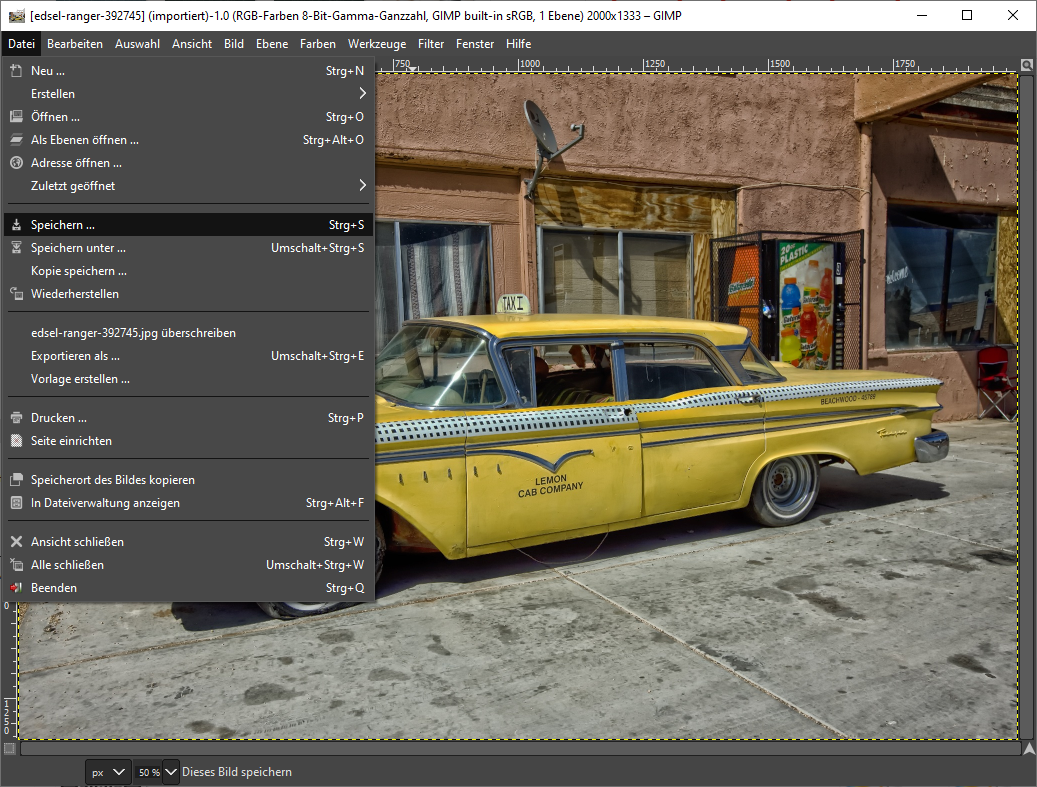Toggle zoom-on-resize button at top-right corner
This screenshot has width=1037, height=787.
(x=1027, y=65)
